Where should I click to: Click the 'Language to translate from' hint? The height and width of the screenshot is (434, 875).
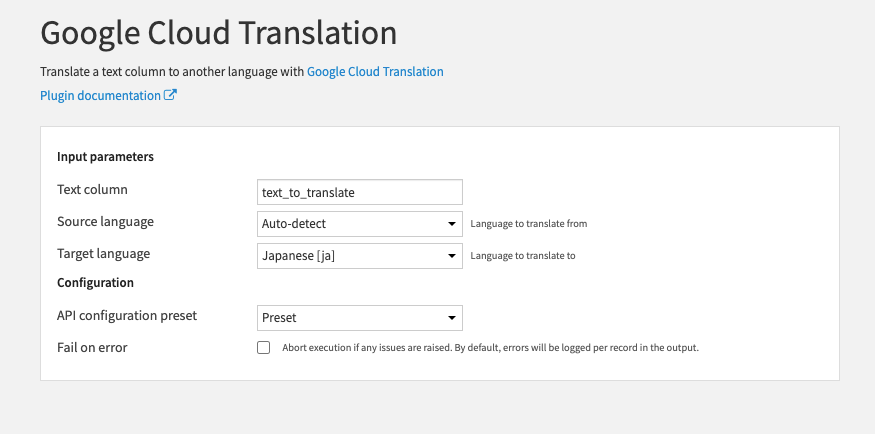528,224
